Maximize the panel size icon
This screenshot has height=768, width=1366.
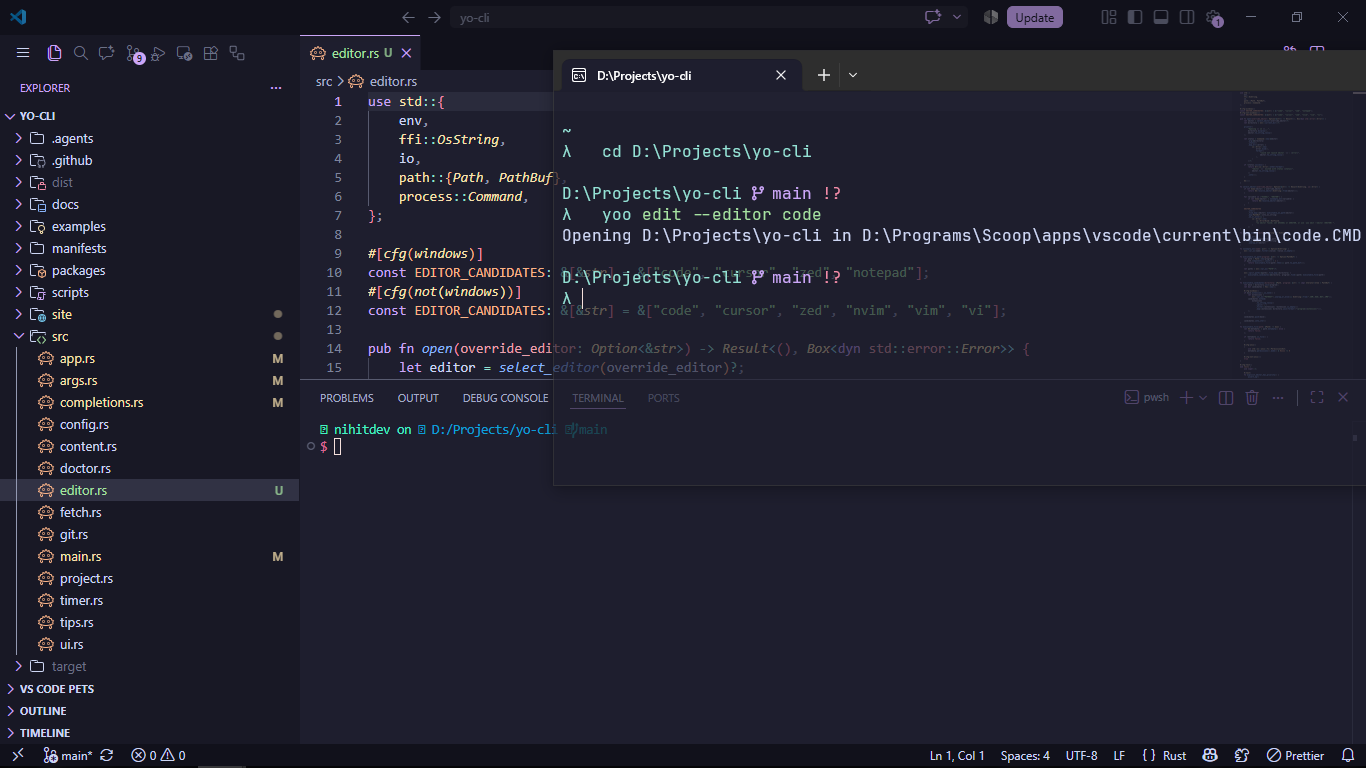[1317, 397]
